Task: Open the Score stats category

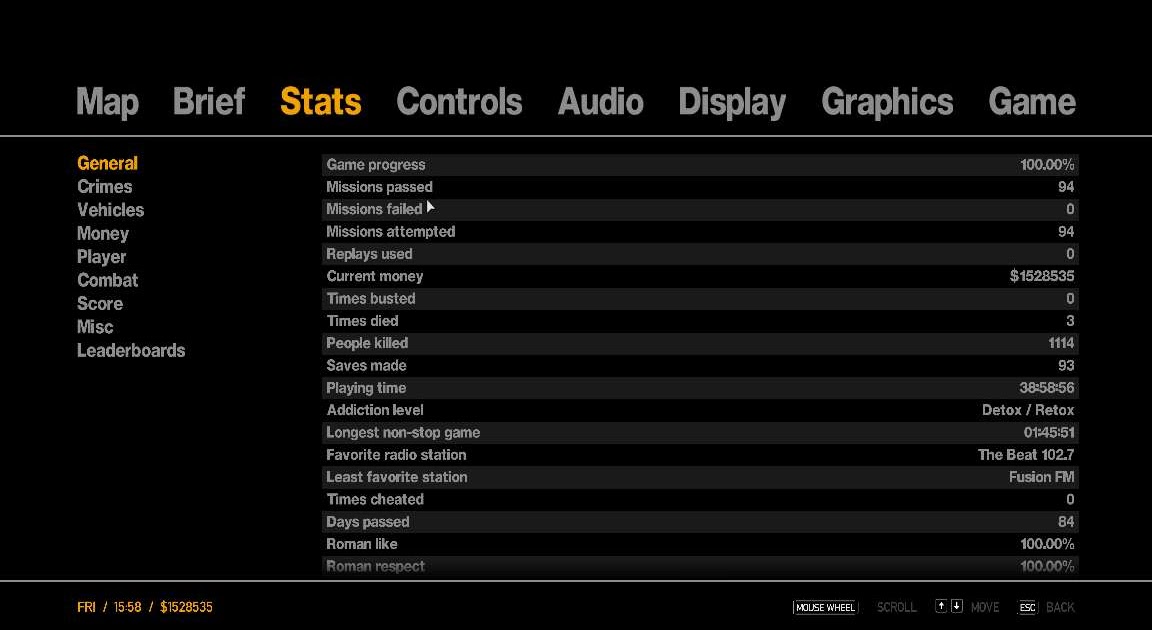Action: pyautogui.click(x=100, y=303)
